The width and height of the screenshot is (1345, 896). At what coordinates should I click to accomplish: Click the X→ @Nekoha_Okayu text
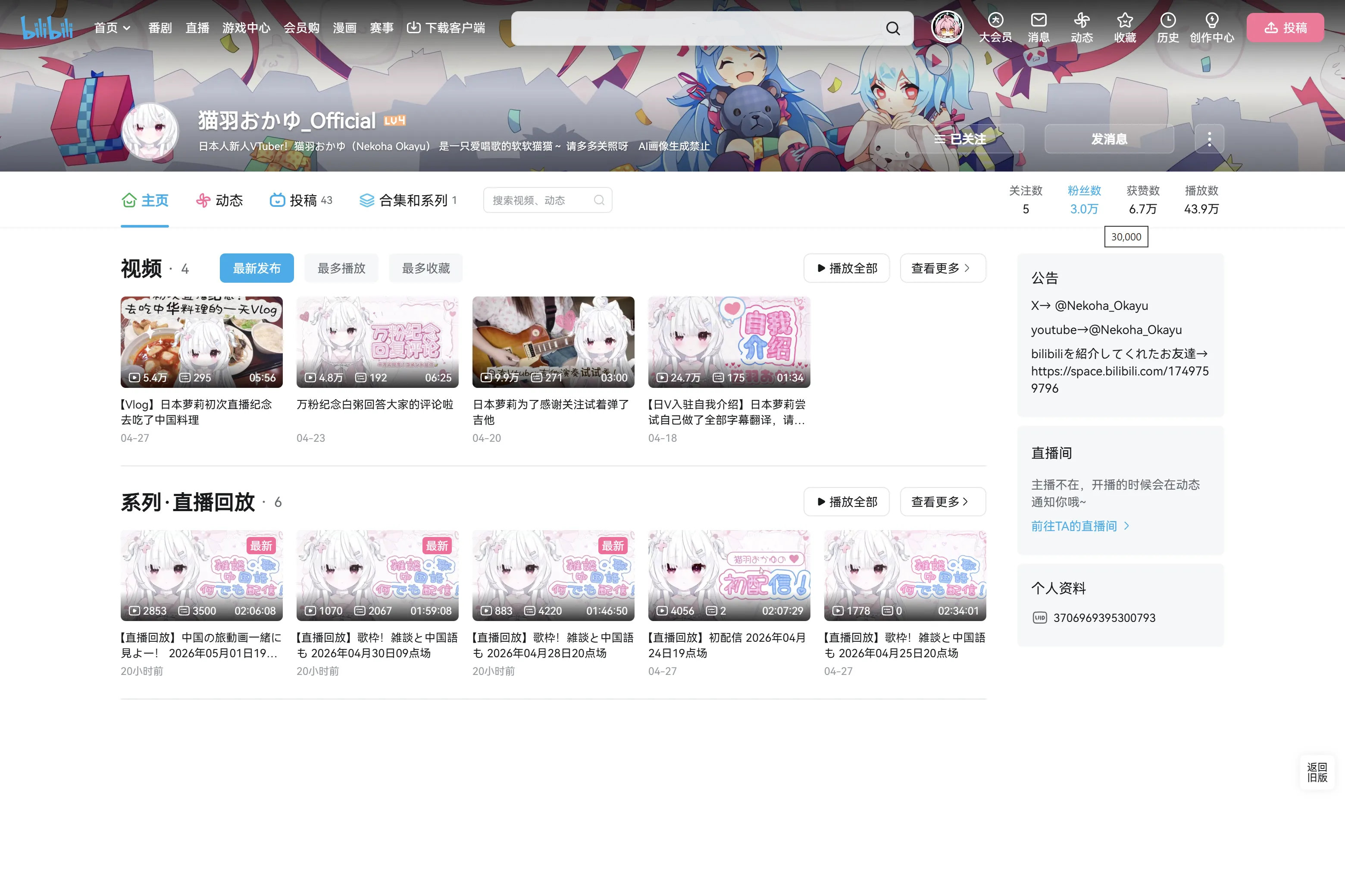point(1089,305)
